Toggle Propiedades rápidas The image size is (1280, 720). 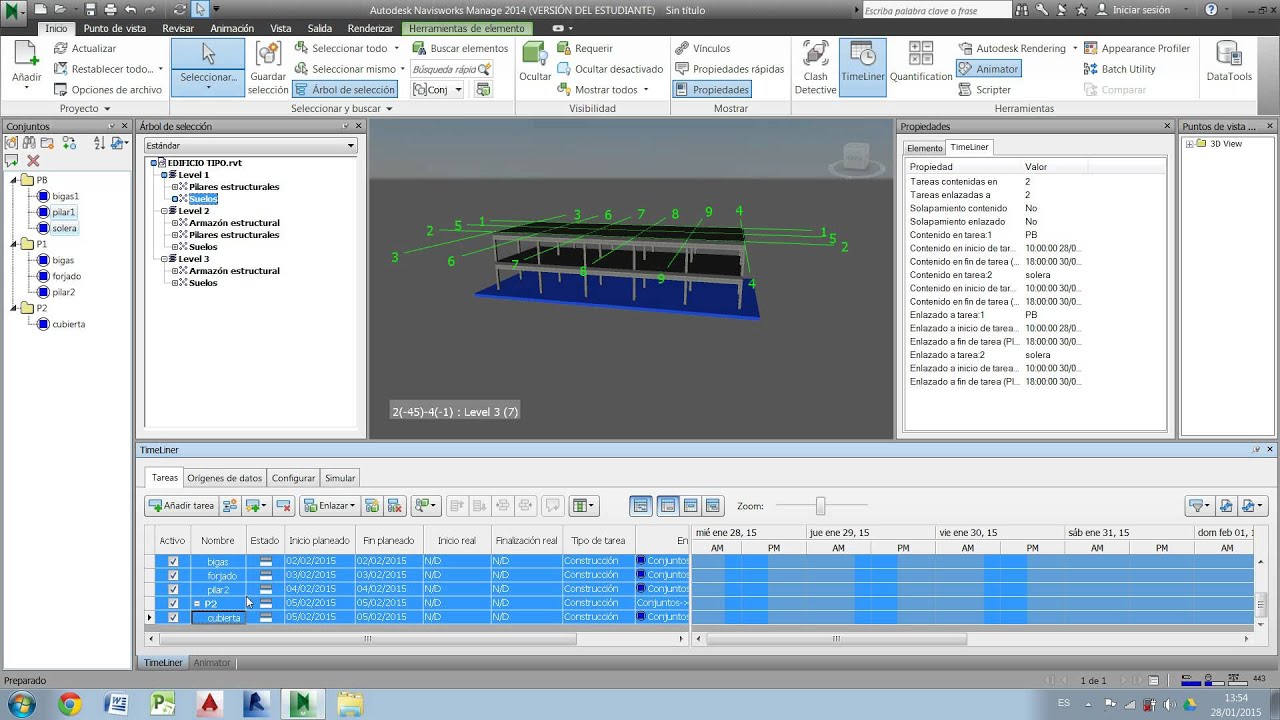click(x=730, y=69)
